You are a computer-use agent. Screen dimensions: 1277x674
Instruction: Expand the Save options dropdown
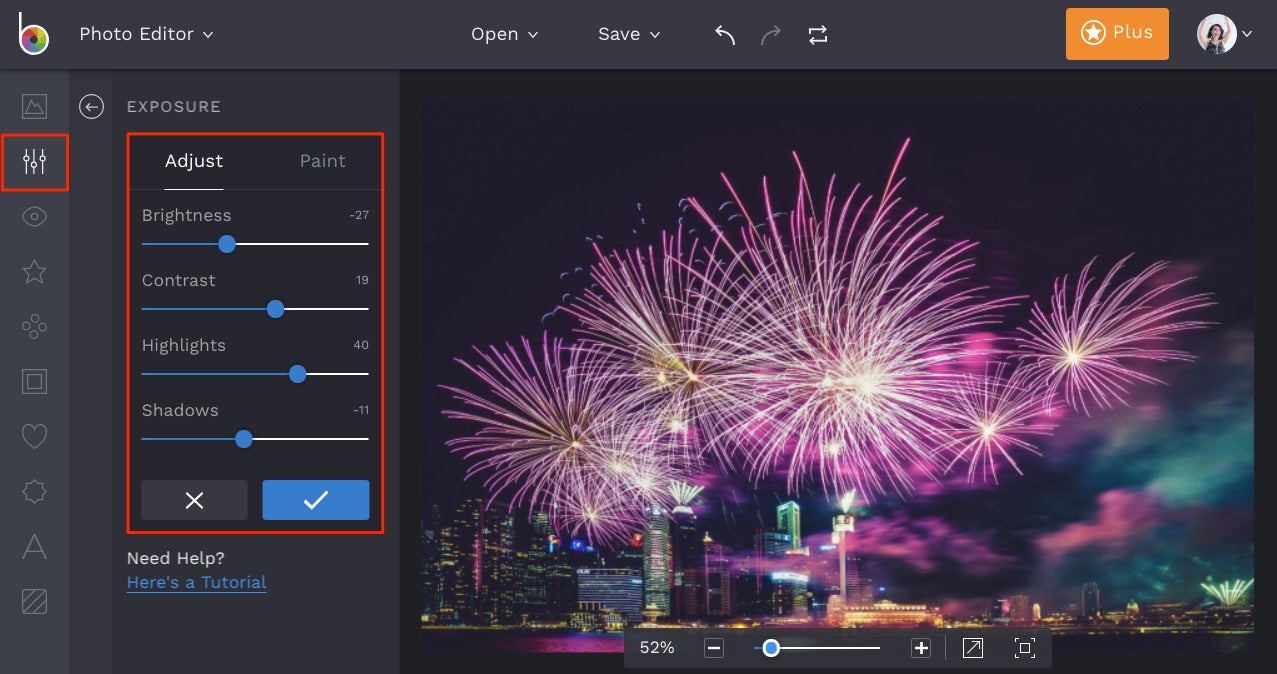[x=628, y=33]
